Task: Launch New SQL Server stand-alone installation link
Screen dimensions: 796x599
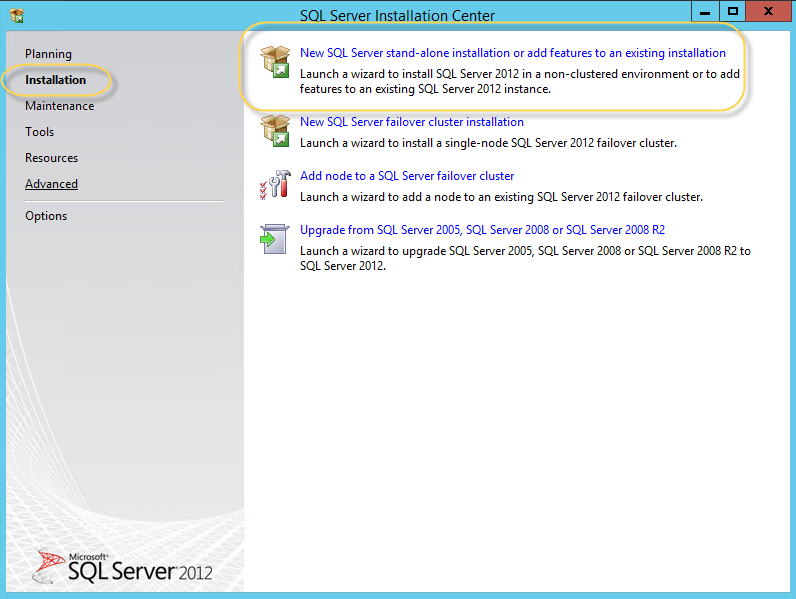Action: [512, 53]
